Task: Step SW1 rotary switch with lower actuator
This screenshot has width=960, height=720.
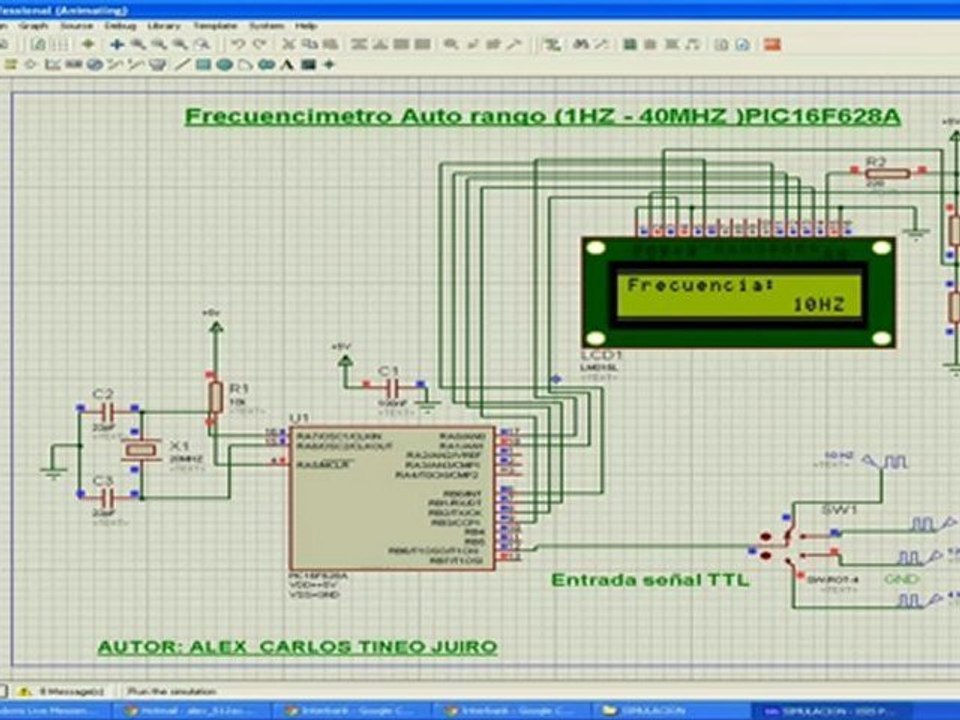Action: (765, 555)
